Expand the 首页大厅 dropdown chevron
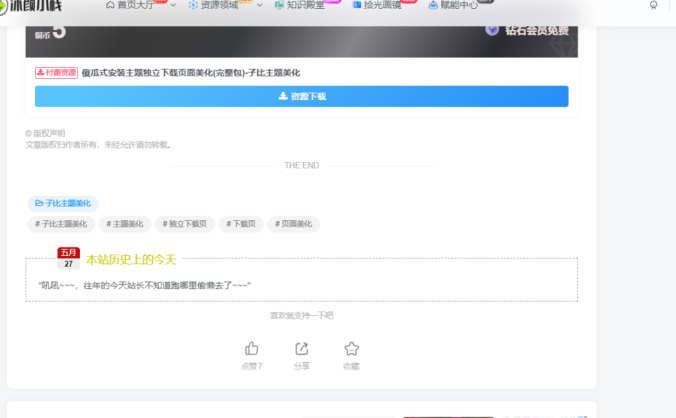Viewport: 676px width, 418px height. 173,5
